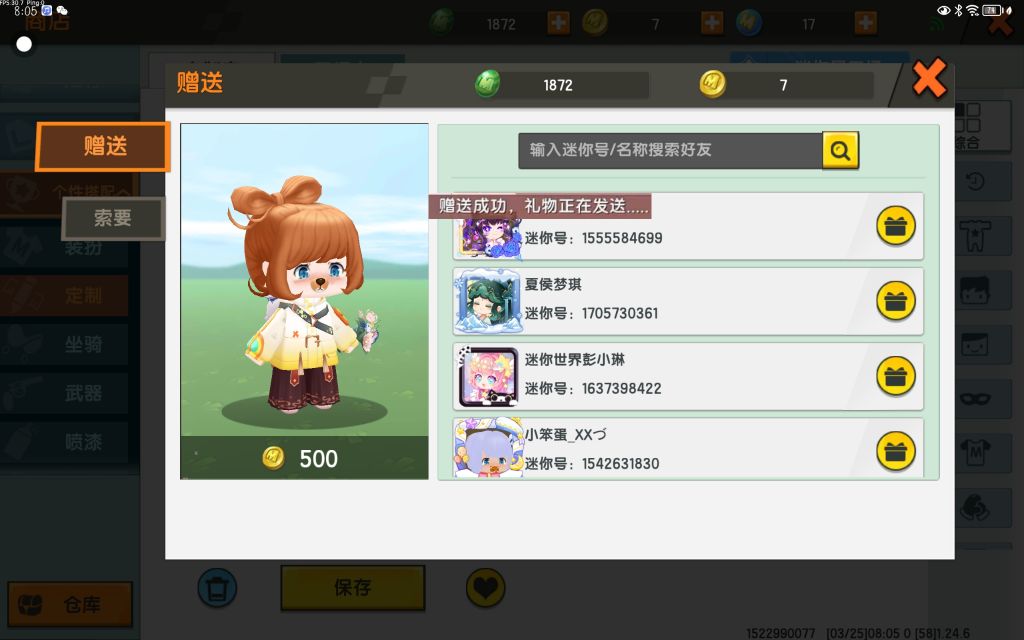Open the 小笨蛋_XX friend row

tap(688, 449)
